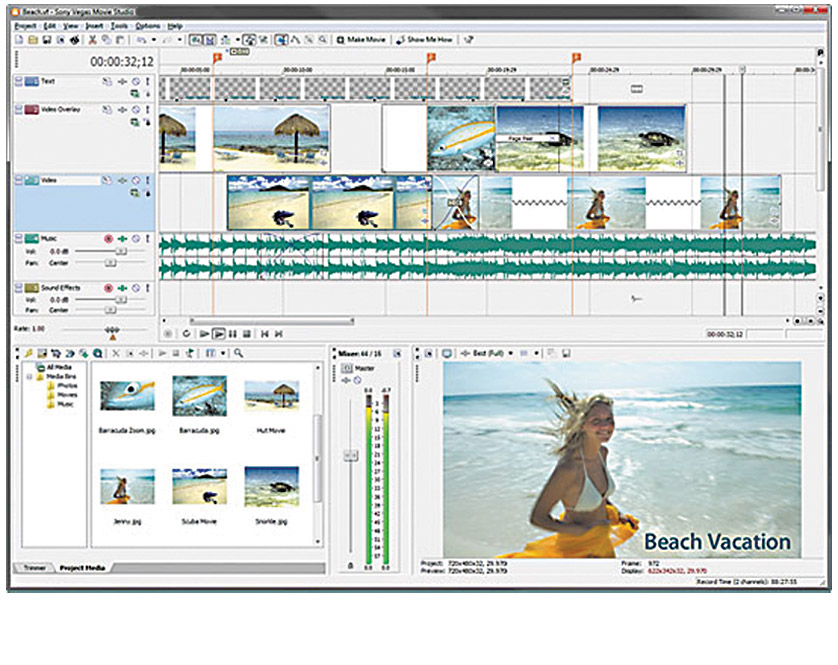Click the Copy icon in main toolbar
Image resolution: width=838 pixels, height=665 pixels.
(106, 40)
